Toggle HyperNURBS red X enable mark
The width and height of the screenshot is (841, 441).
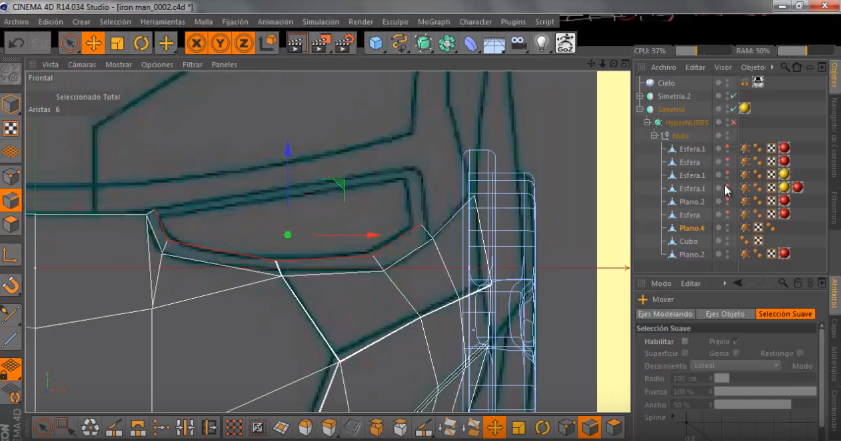tap(734, 122)
